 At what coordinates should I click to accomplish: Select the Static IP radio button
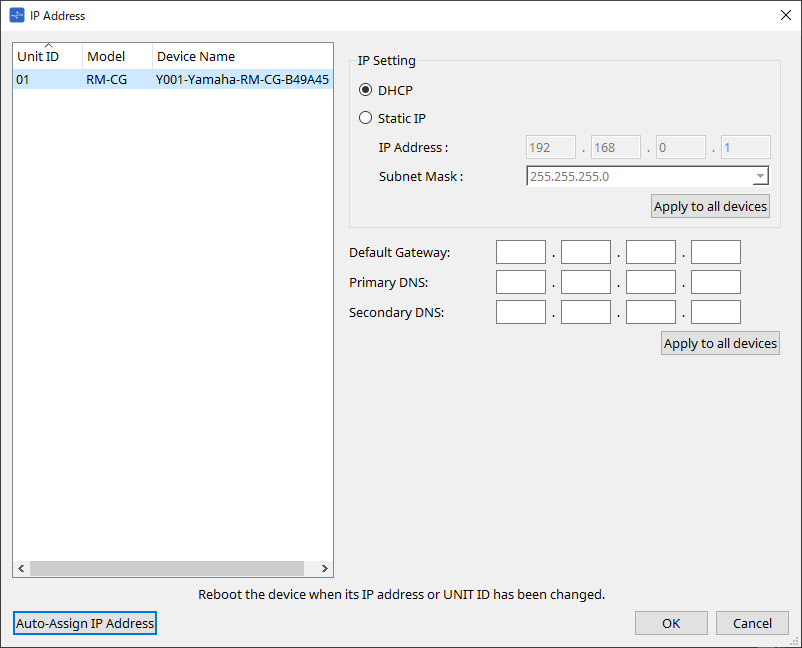366,118
